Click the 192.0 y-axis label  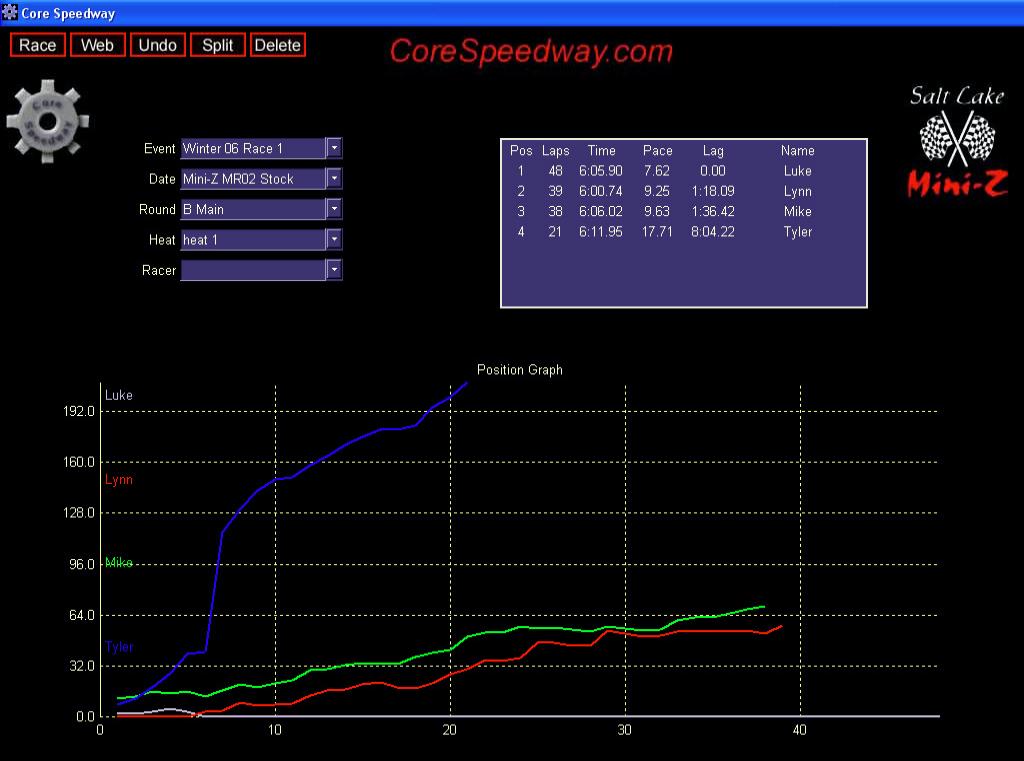point(79,411)
